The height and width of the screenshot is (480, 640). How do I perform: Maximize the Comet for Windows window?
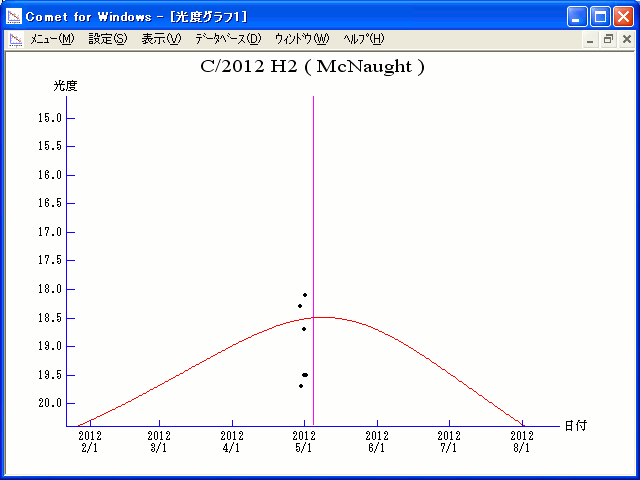(600, 17)
